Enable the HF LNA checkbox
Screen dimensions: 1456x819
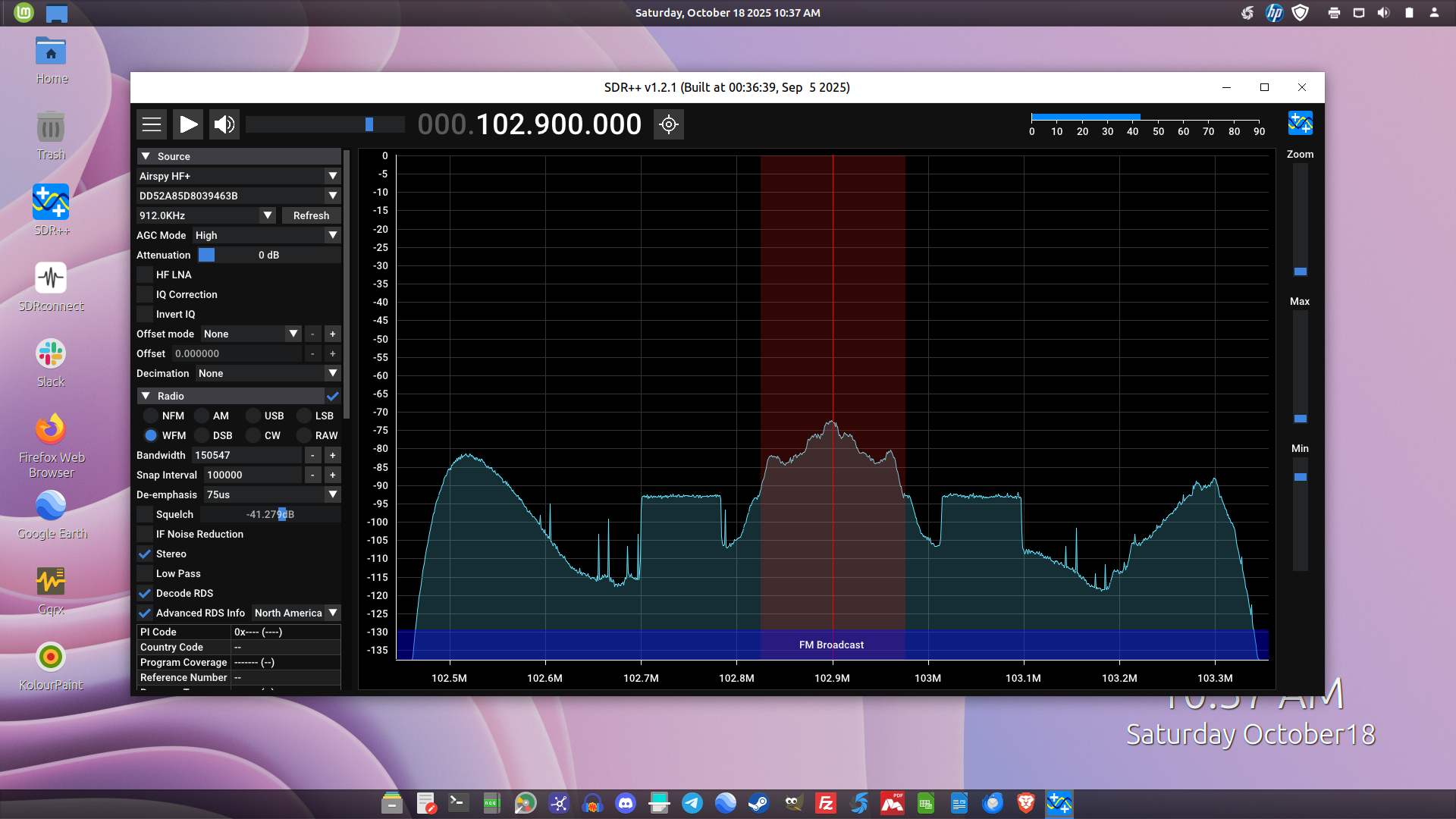[x=145, y=275]
